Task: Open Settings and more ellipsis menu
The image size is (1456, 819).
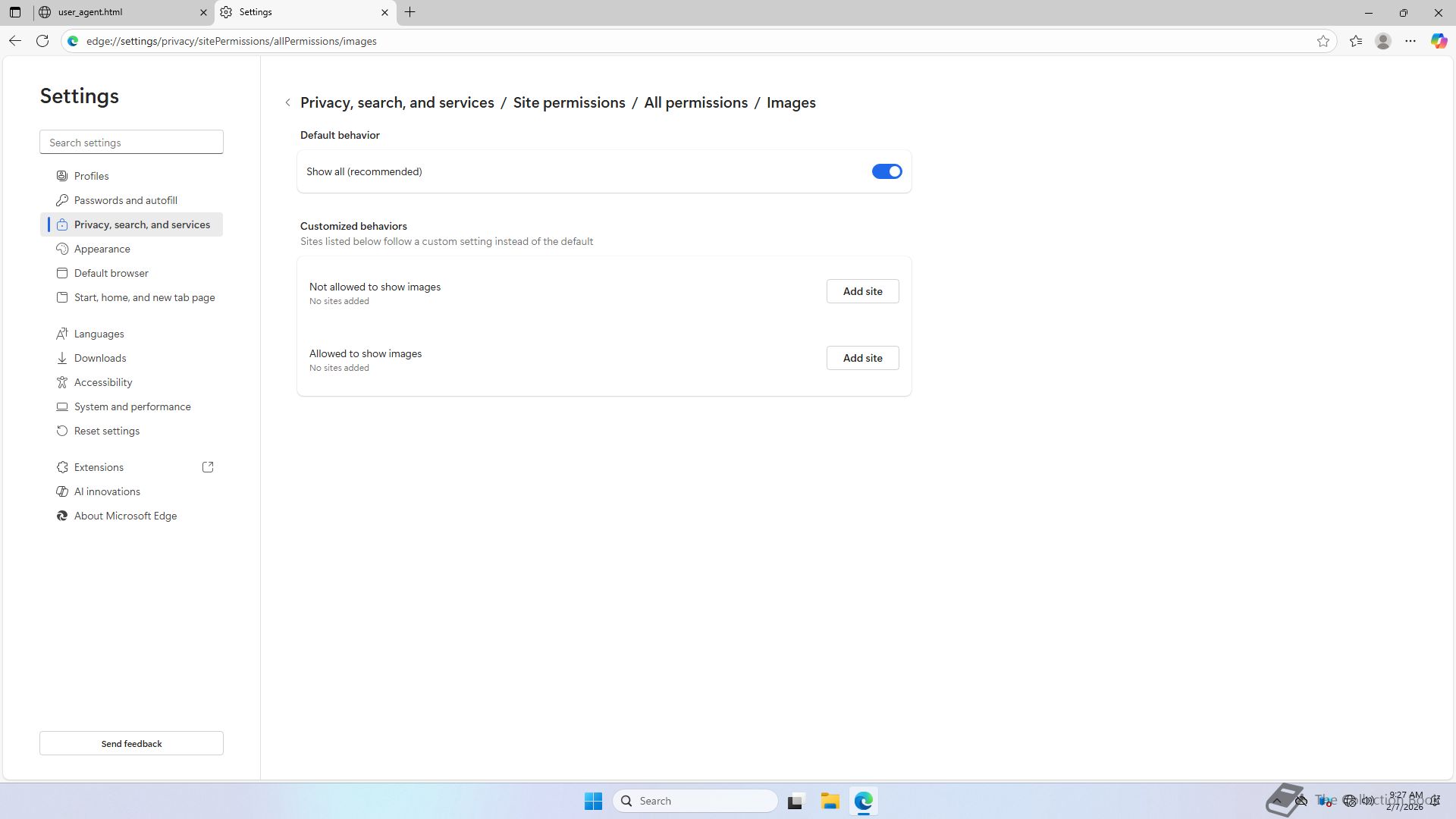Action: [1410, 41]
